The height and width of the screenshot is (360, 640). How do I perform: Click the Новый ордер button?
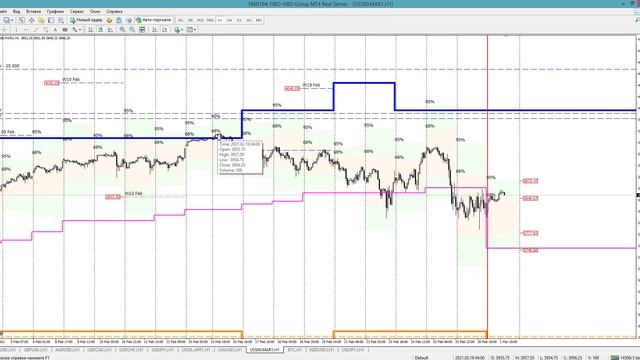(x=86, y=20)
